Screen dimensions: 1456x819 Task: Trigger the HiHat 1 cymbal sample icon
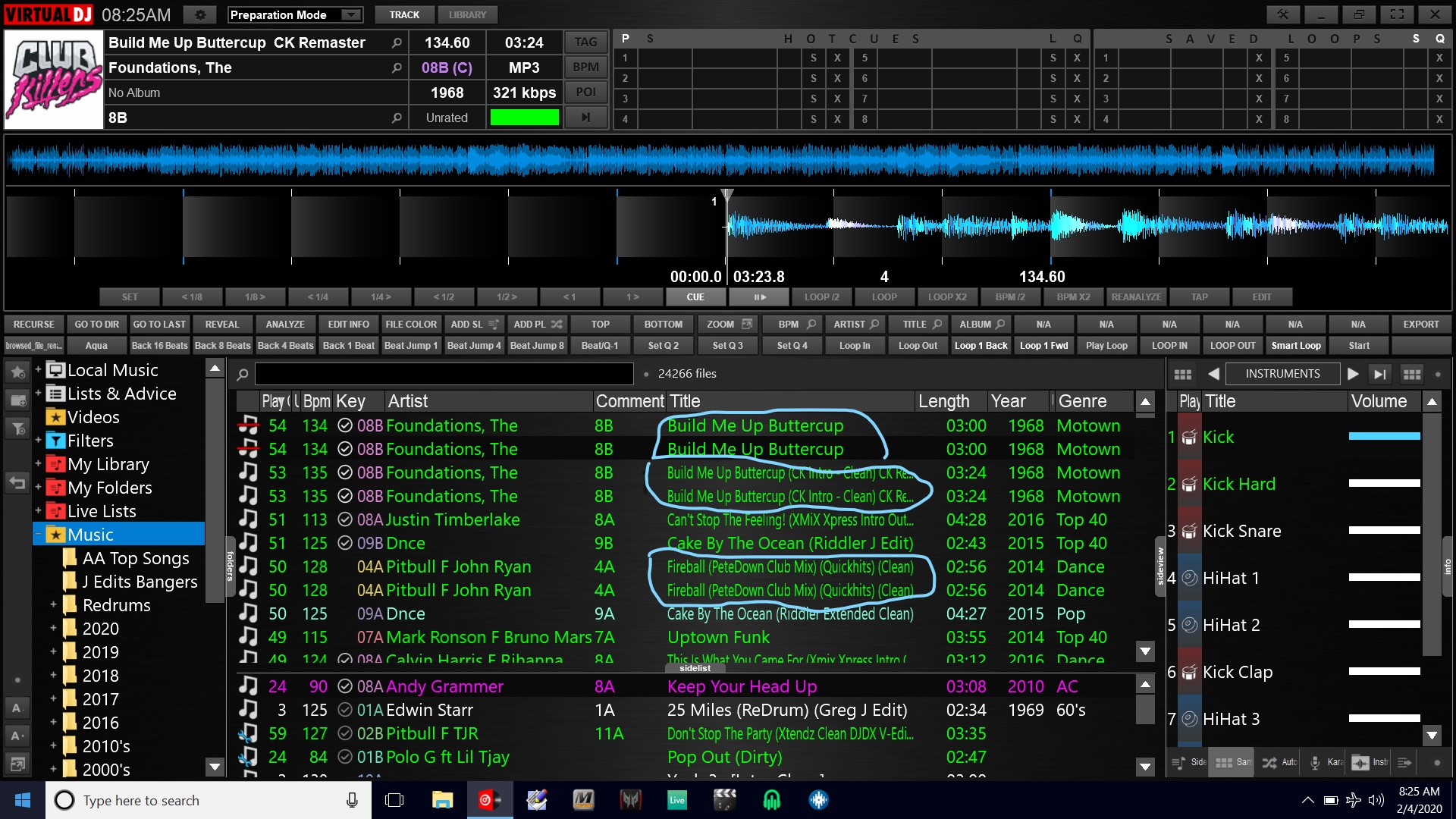coord(1190,578)
